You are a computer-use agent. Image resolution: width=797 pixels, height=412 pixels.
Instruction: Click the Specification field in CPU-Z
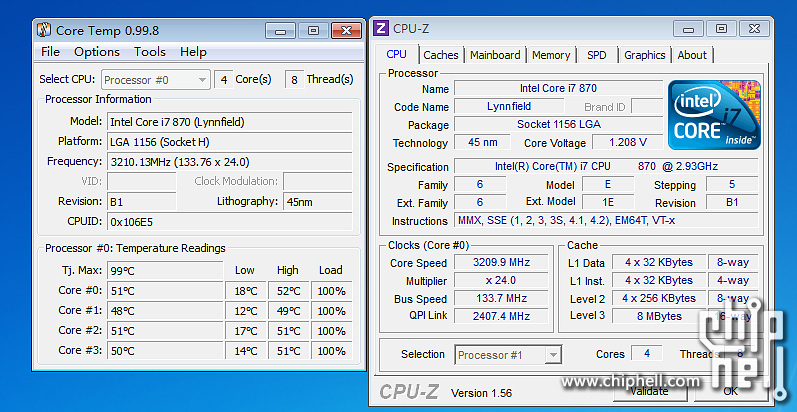pos(606,166)
